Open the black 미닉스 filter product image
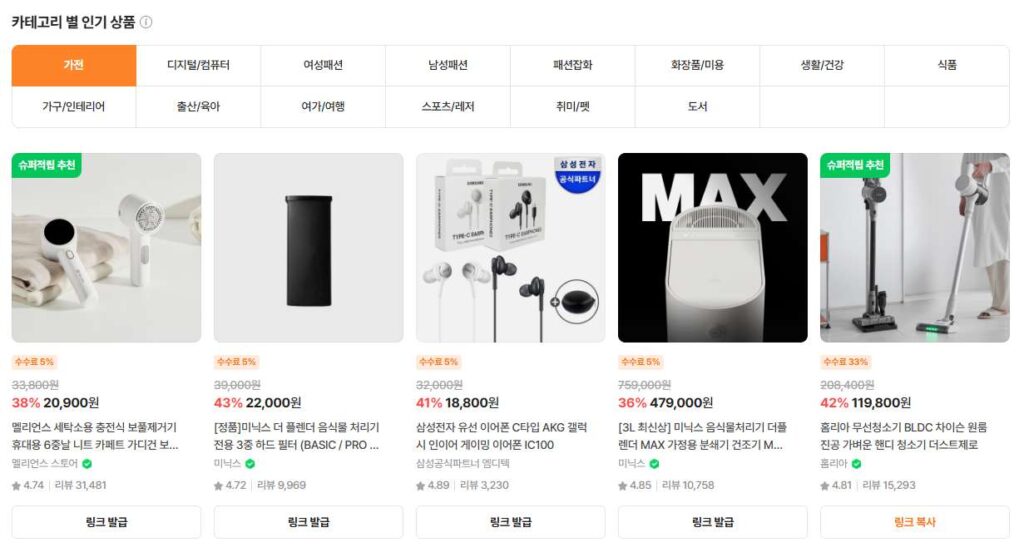Viewport: 1024px width, 557px height. (x=308, y=247)
